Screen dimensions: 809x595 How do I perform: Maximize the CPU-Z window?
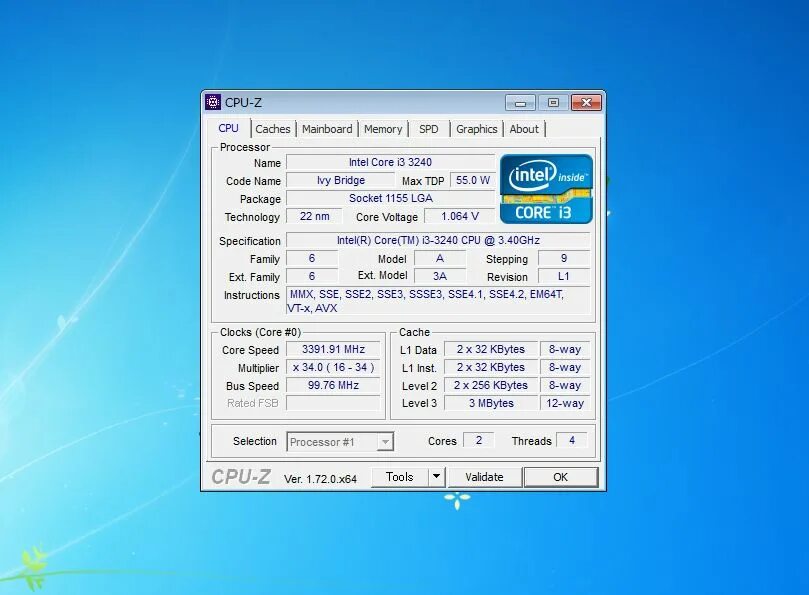tap(553, 103)
